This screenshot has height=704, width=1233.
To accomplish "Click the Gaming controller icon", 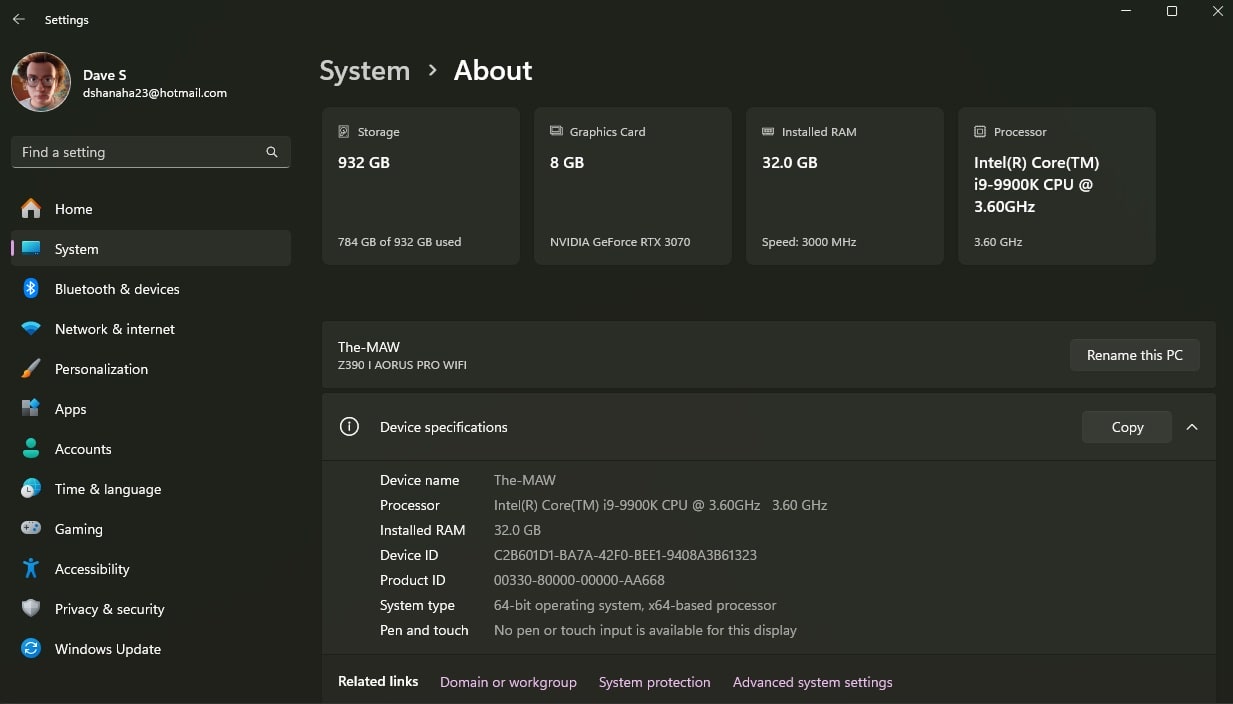I will [x=33, y=529].
